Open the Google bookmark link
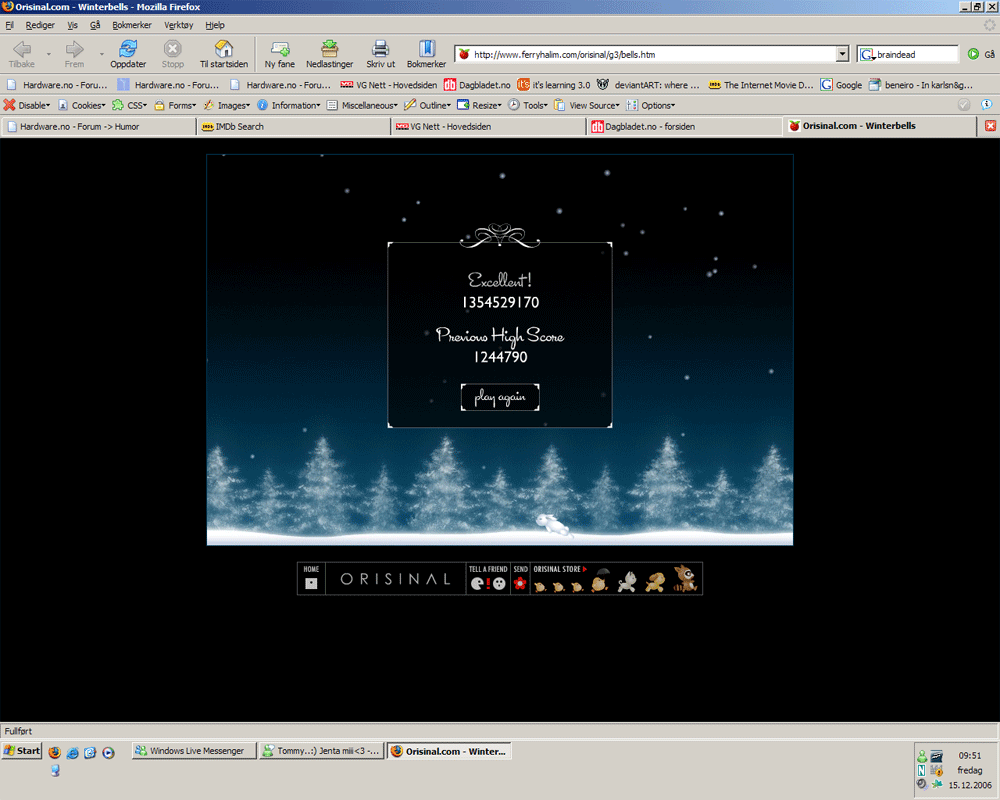1000x800 pixels. click(x=841, y=85)
